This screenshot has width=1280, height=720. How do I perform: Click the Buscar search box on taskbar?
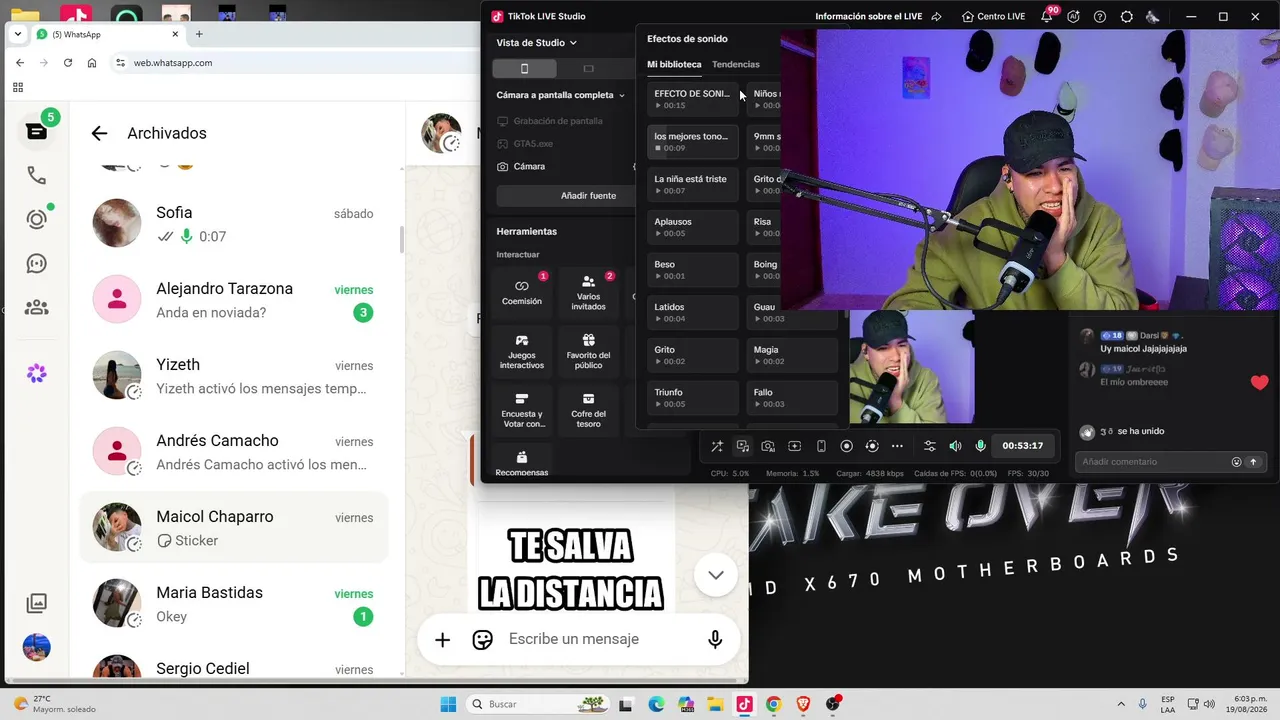click(538, 704)
